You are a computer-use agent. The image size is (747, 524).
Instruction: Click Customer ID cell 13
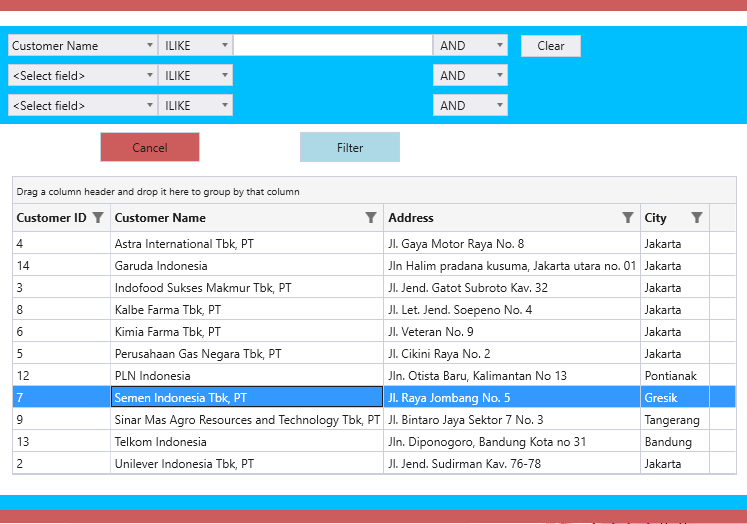pyautogui.click(x=61, y=441)
